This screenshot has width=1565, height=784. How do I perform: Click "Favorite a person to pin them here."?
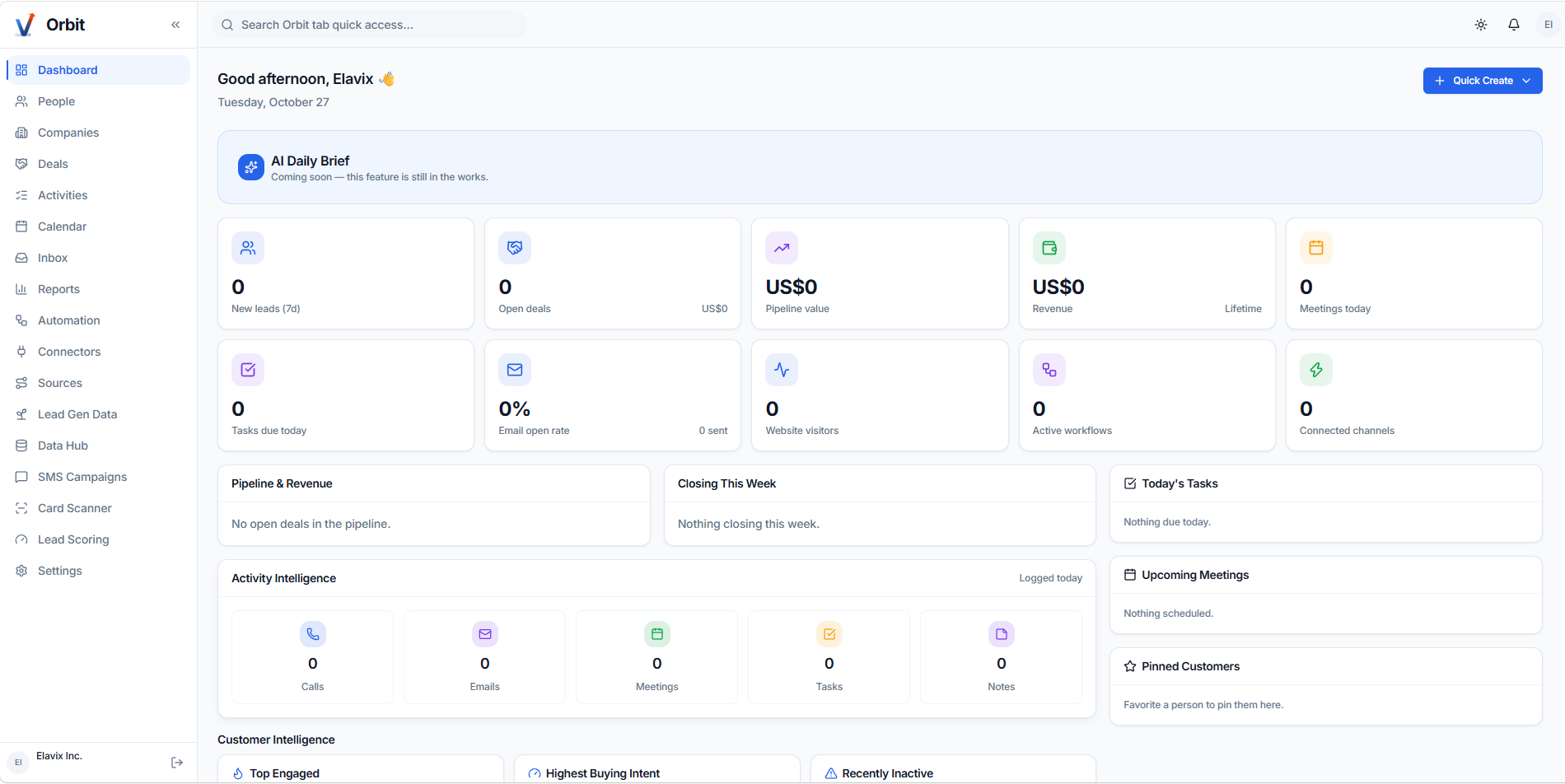[x=1203, y=705]
